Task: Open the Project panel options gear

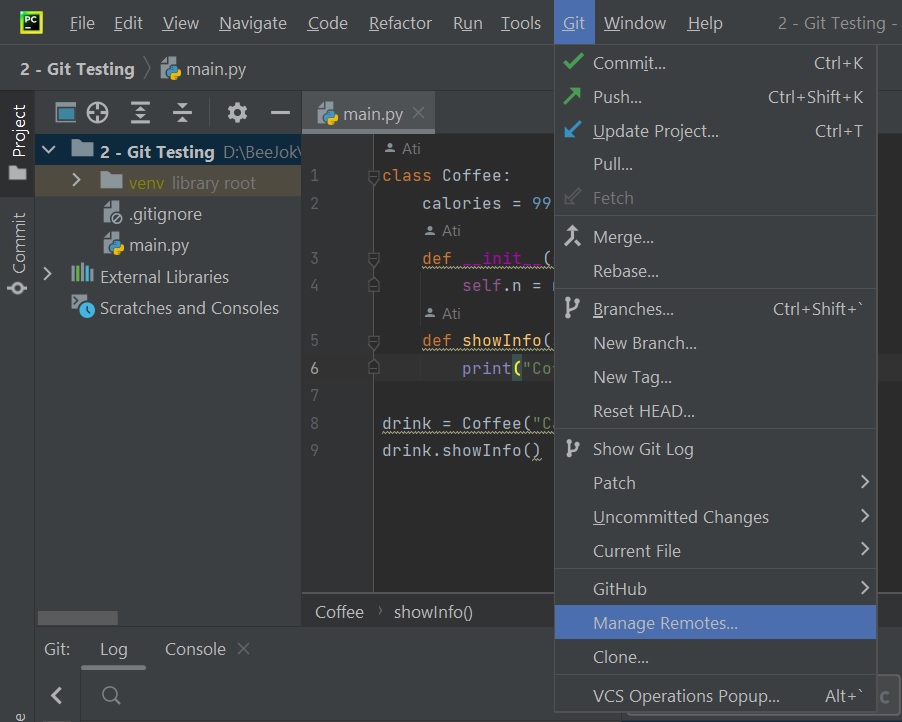Action: click(x=236, y=113)
